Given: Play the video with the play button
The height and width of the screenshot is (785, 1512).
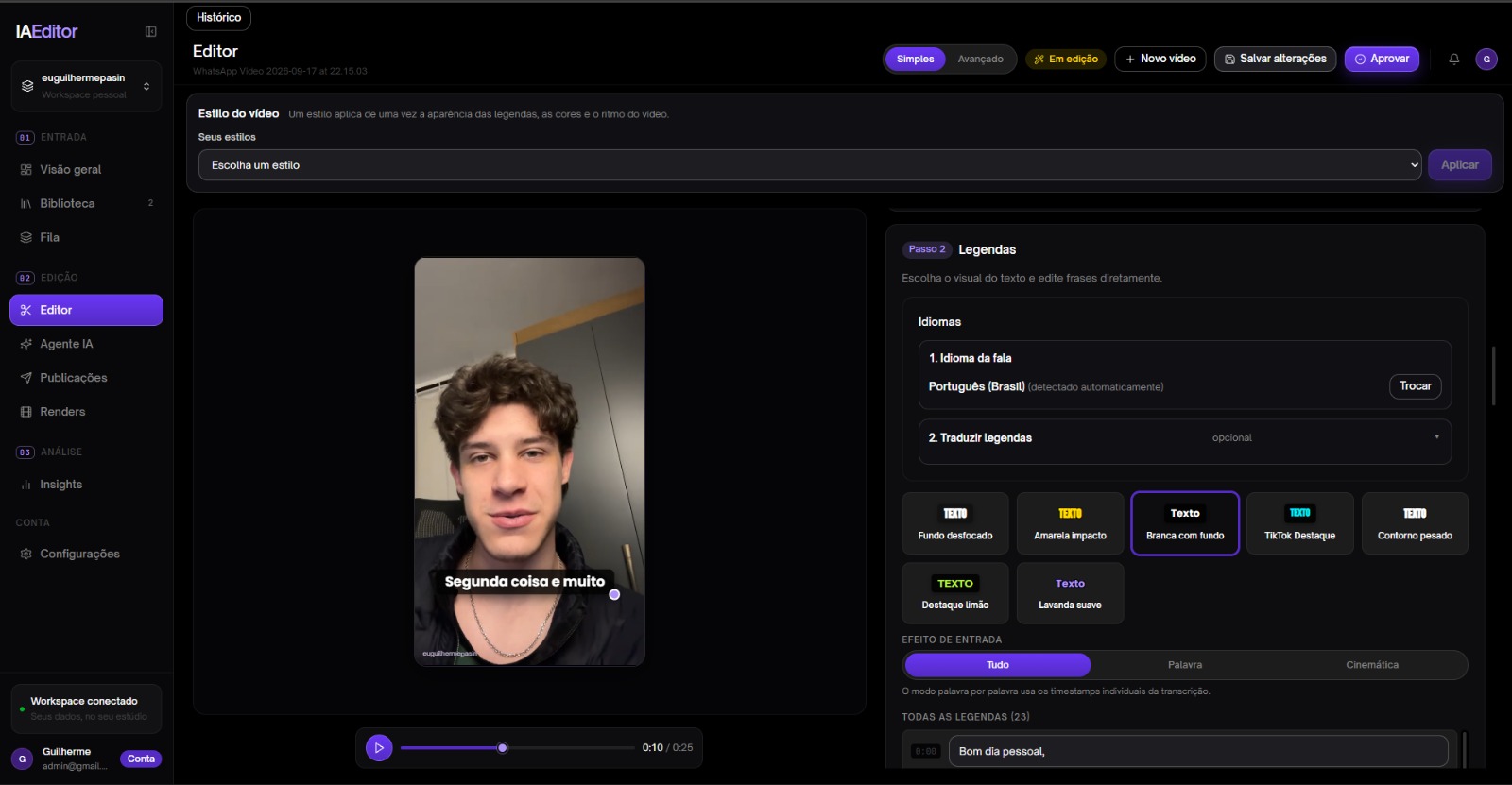Looking at the screenshot, I should 379,748.
